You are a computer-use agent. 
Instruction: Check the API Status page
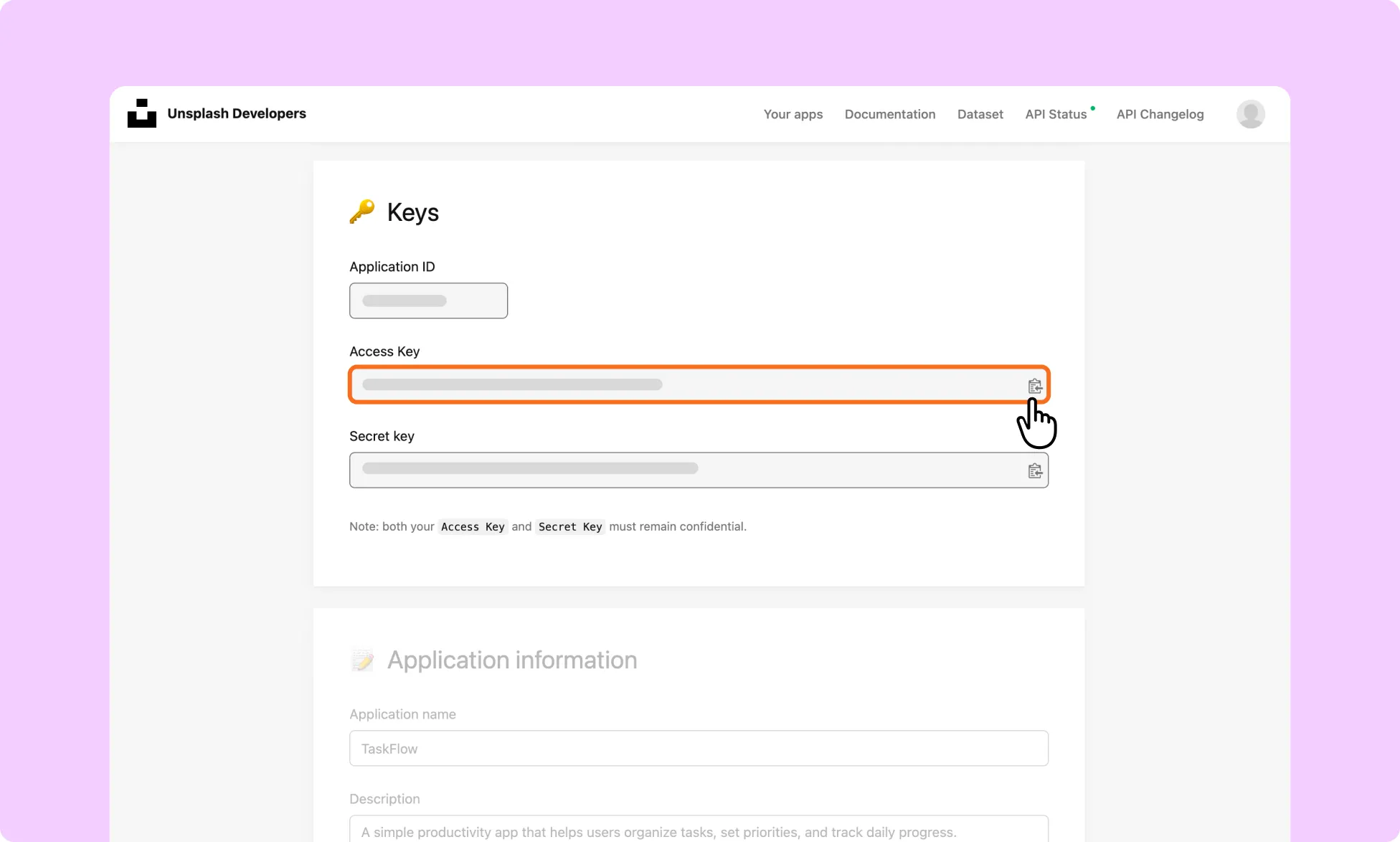tap(1056, 114)
